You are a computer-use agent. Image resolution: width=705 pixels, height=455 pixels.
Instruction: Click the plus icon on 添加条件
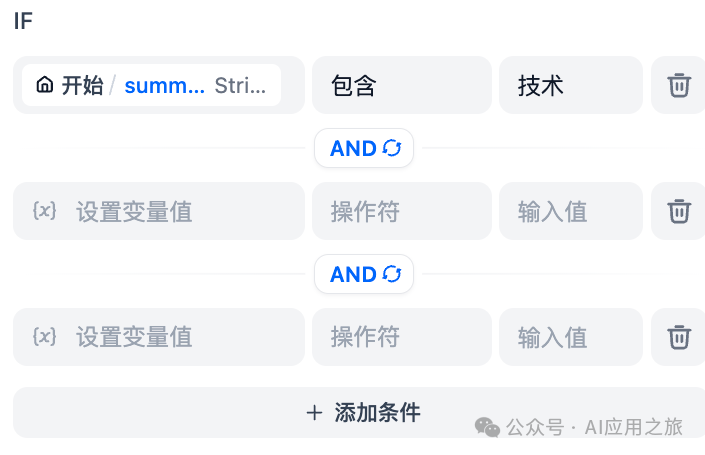(x=315, y=412)
